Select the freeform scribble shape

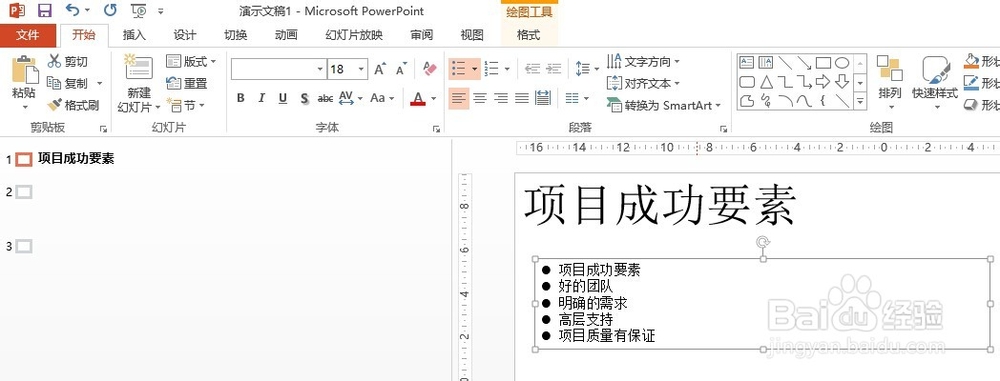coord(766,101)
